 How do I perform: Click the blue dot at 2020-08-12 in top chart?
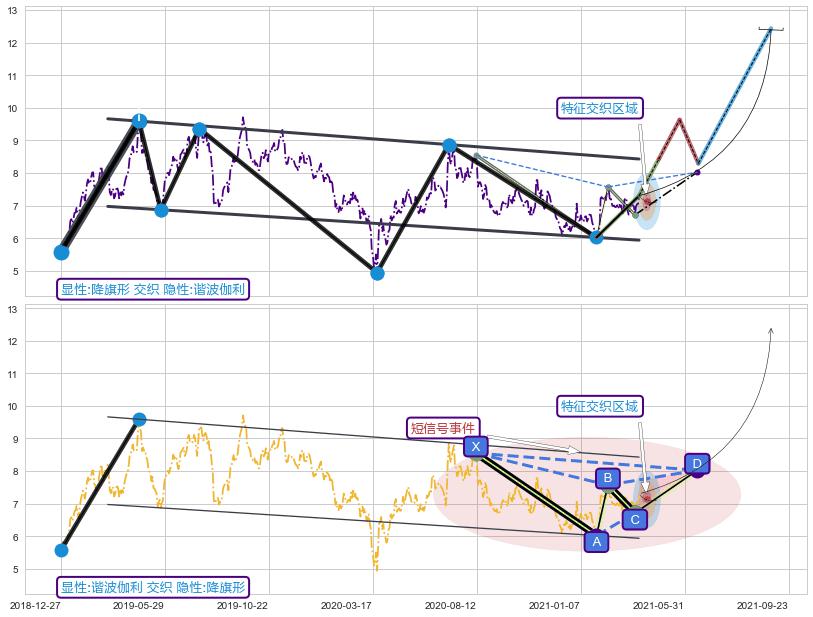tap(449, 145)
